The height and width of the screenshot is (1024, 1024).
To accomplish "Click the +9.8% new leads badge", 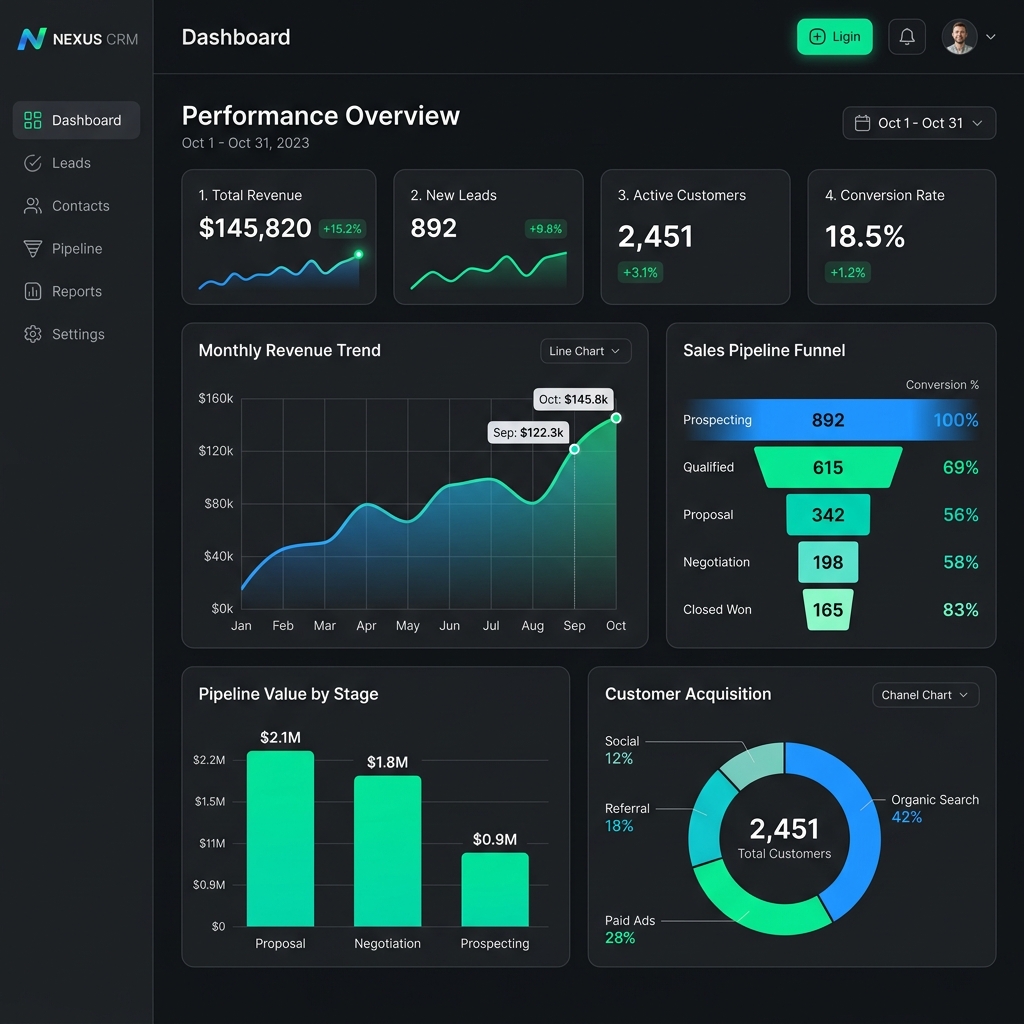I will (545, 229).
